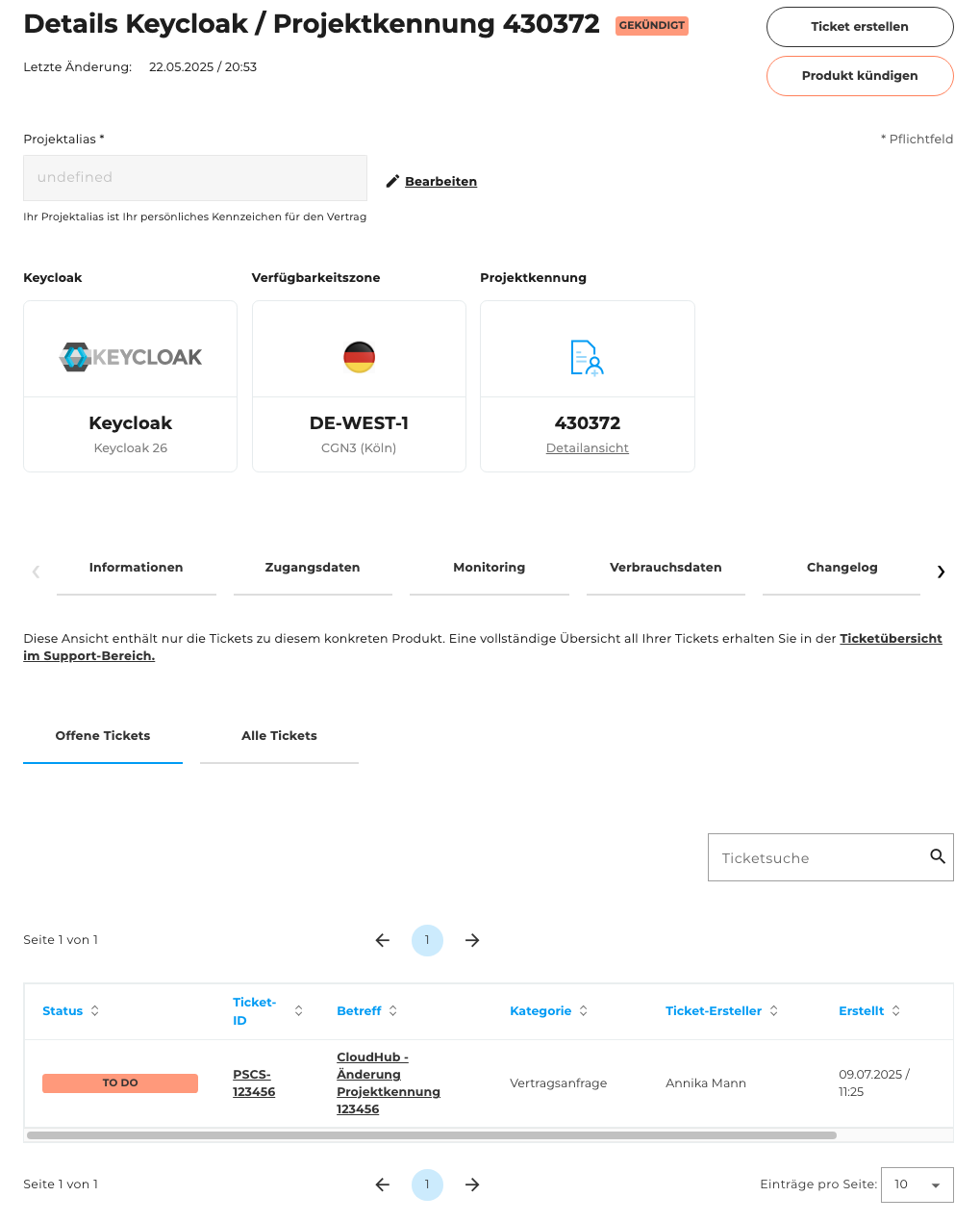The image size is (980, 1222).
Task: Go to next page via right arrow
Action: coord(472,940)
